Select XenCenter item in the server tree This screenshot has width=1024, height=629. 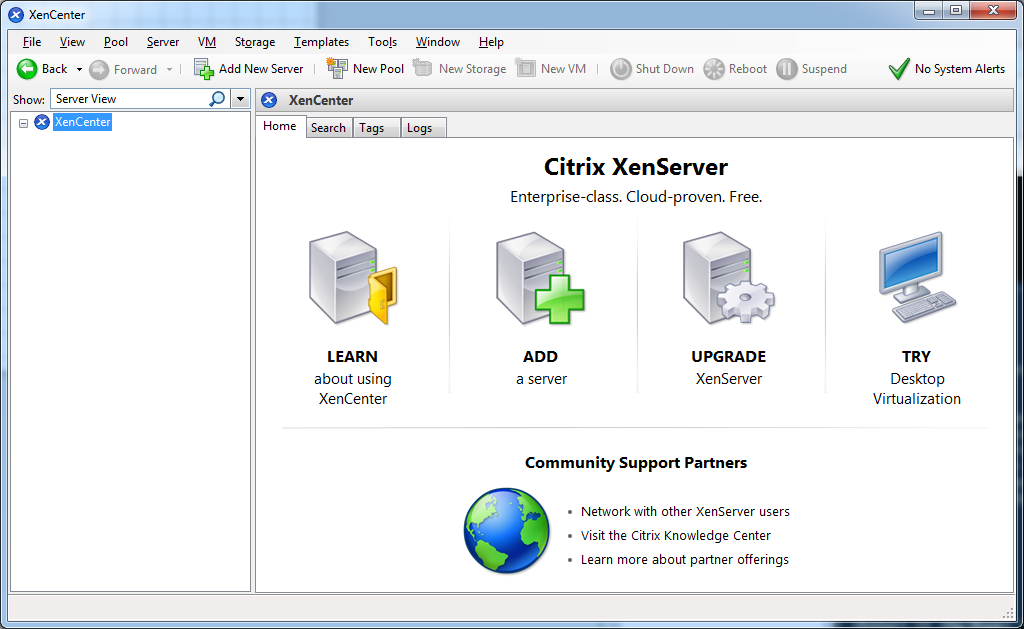coord(82,122)
